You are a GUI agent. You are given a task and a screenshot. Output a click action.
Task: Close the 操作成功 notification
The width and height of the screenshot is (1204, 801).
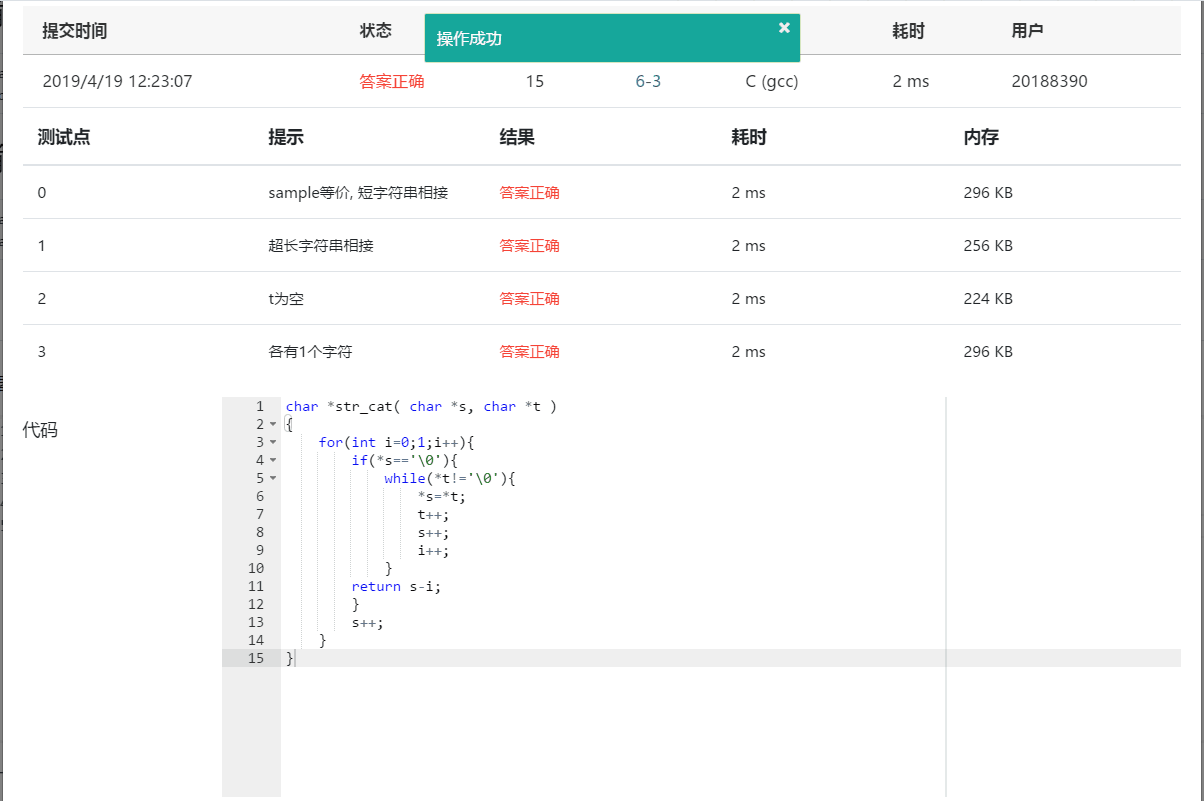pos(784,28)
